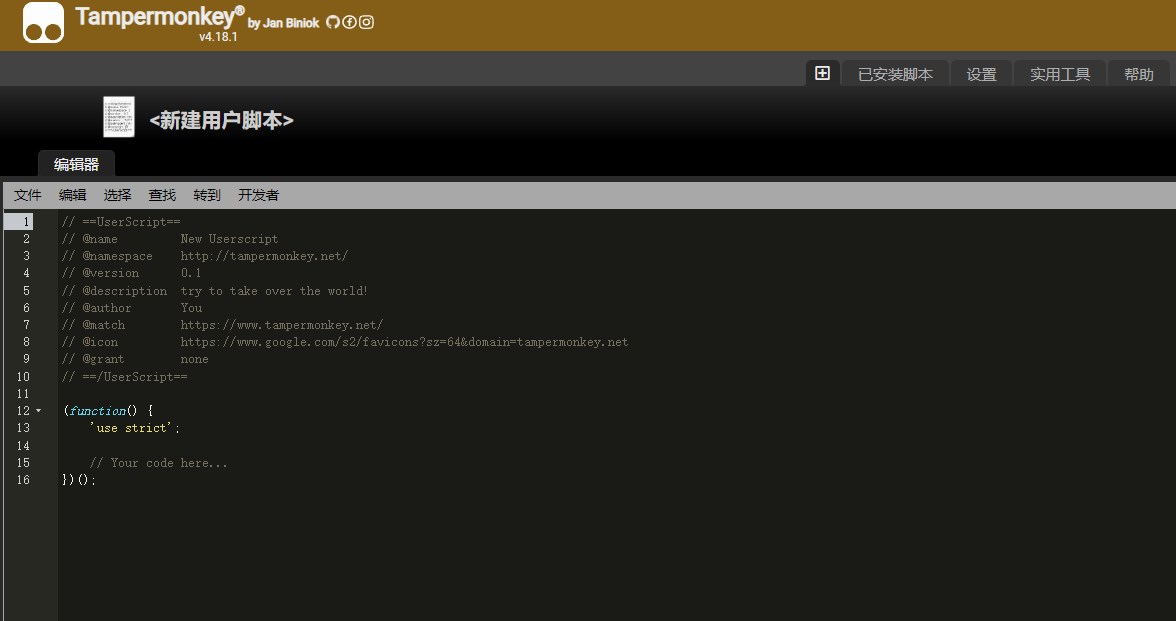1176x621 pixels.
Task: Click the '// Your code here...' comment
Action: 158,463
